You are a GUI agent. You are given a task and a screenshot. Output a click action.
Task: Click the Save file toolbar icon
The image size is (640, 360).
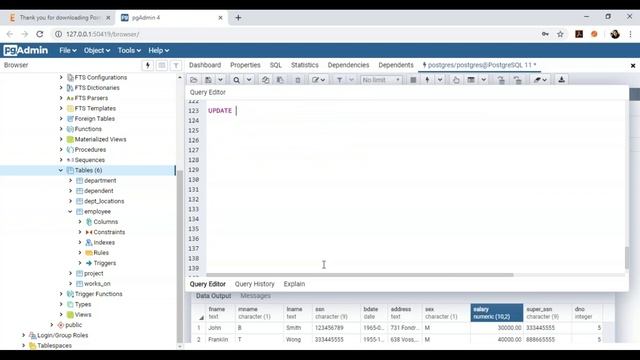[x=208, y=80]
